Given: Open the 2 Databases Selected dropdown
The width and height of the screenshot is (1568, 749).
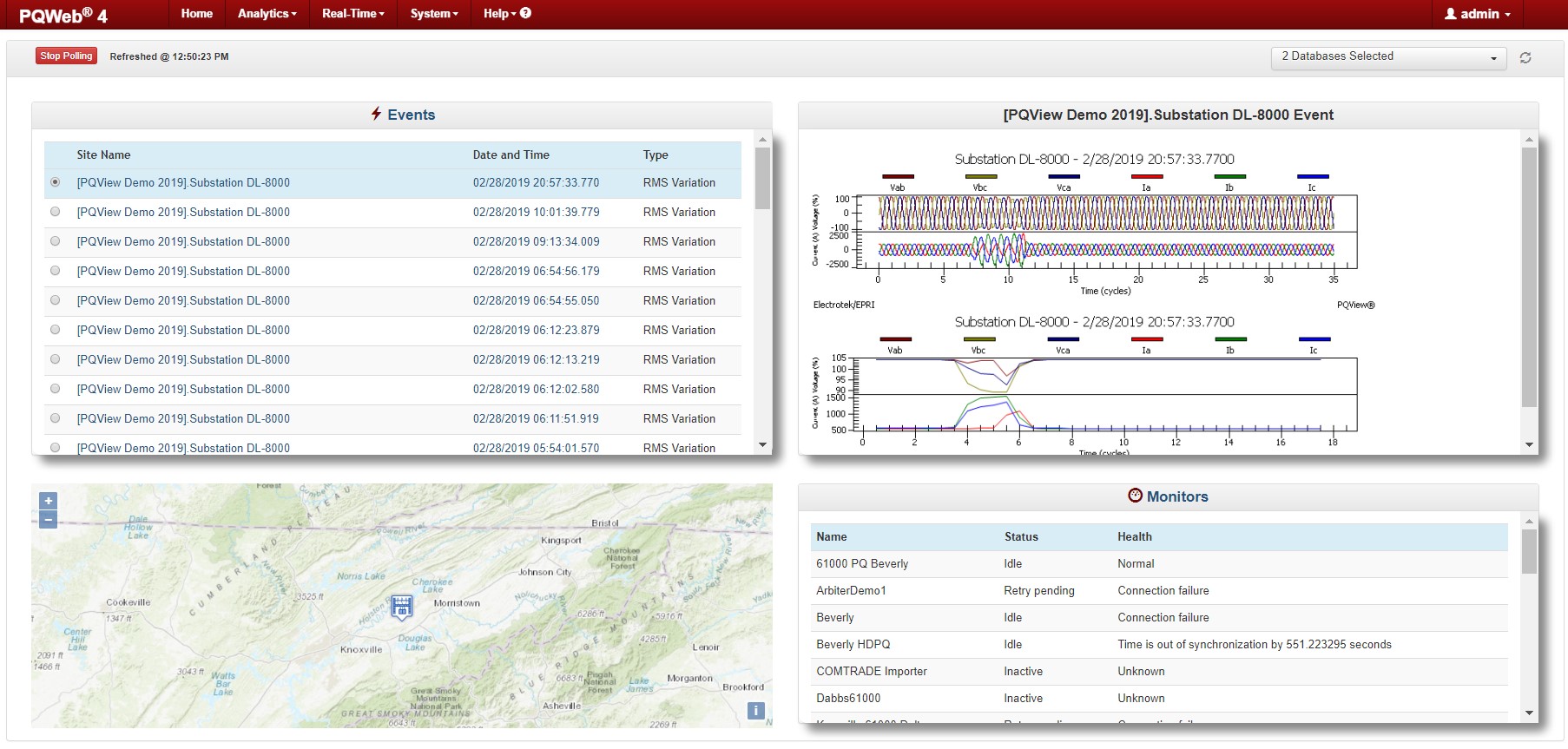Looking at the screenshot, I should (x=1388, y=57).
